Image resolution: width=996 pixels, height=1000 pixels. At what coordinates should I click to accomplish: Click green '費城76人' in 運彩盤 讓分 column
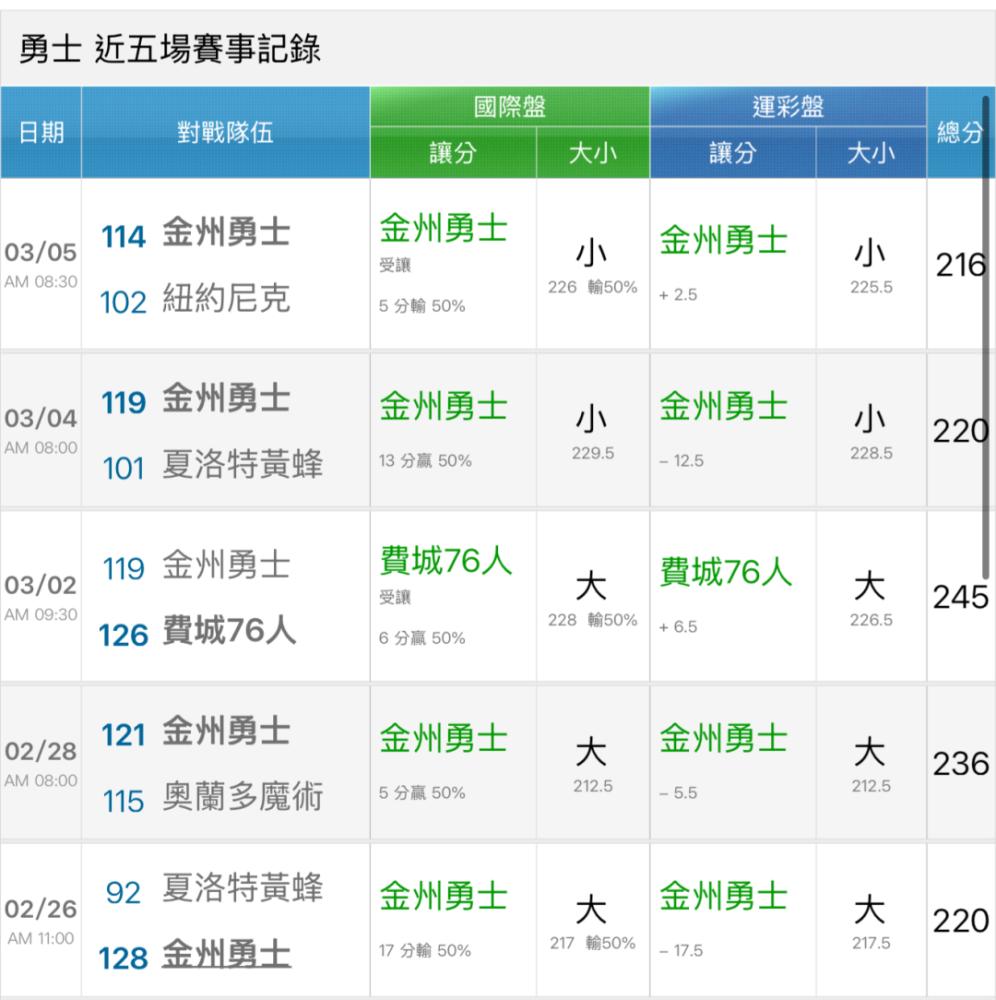point(726,571)
